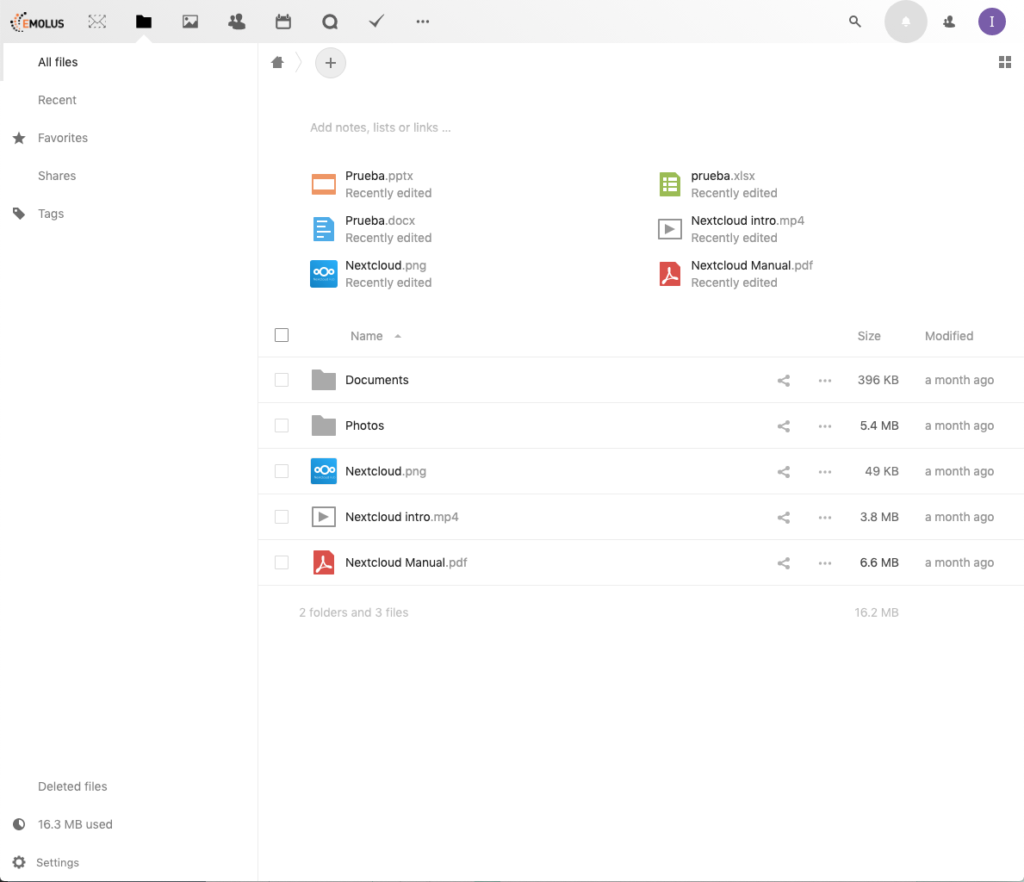Expand more apps in the top bar

coord(423,22)
